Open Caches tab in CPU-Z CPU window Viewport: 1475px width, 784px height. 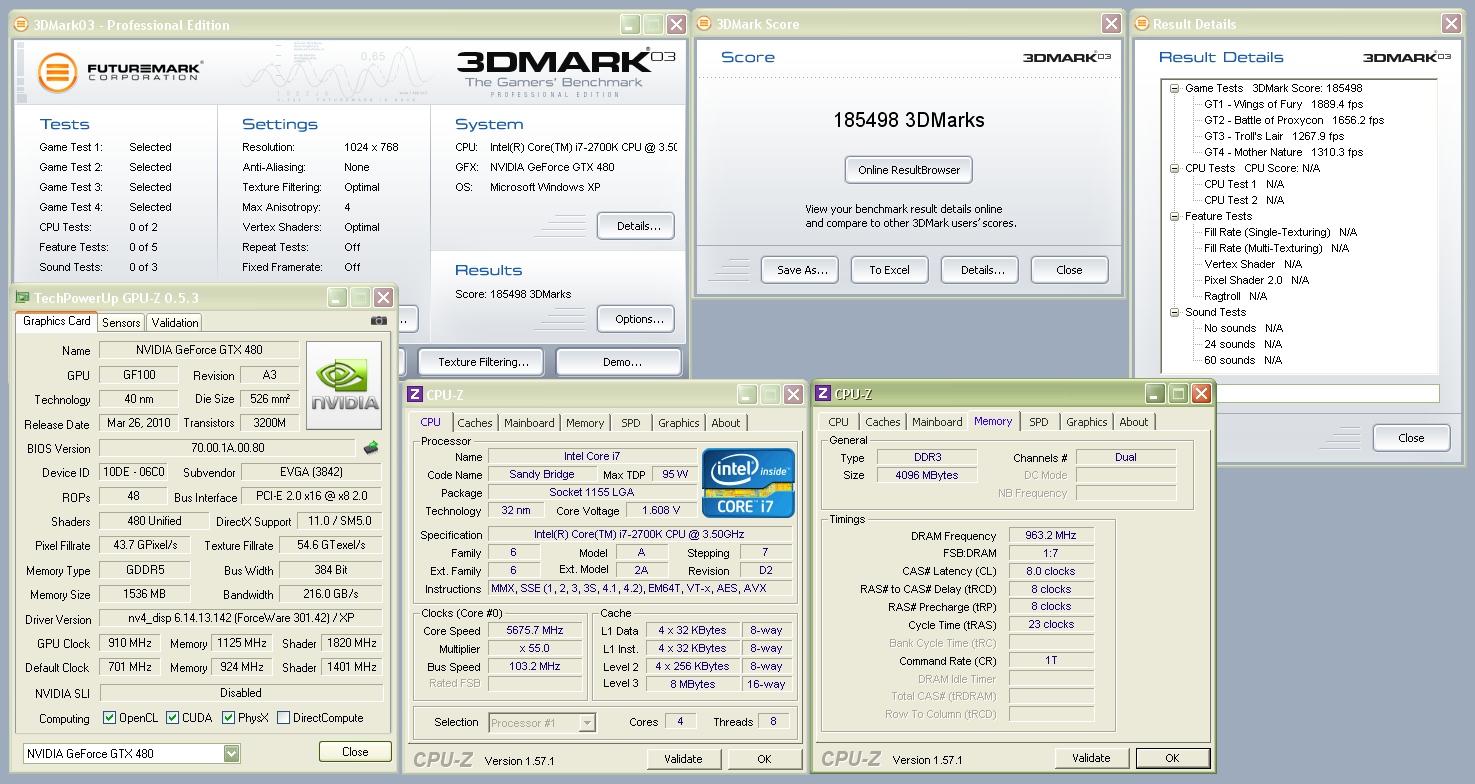point(475,423)
